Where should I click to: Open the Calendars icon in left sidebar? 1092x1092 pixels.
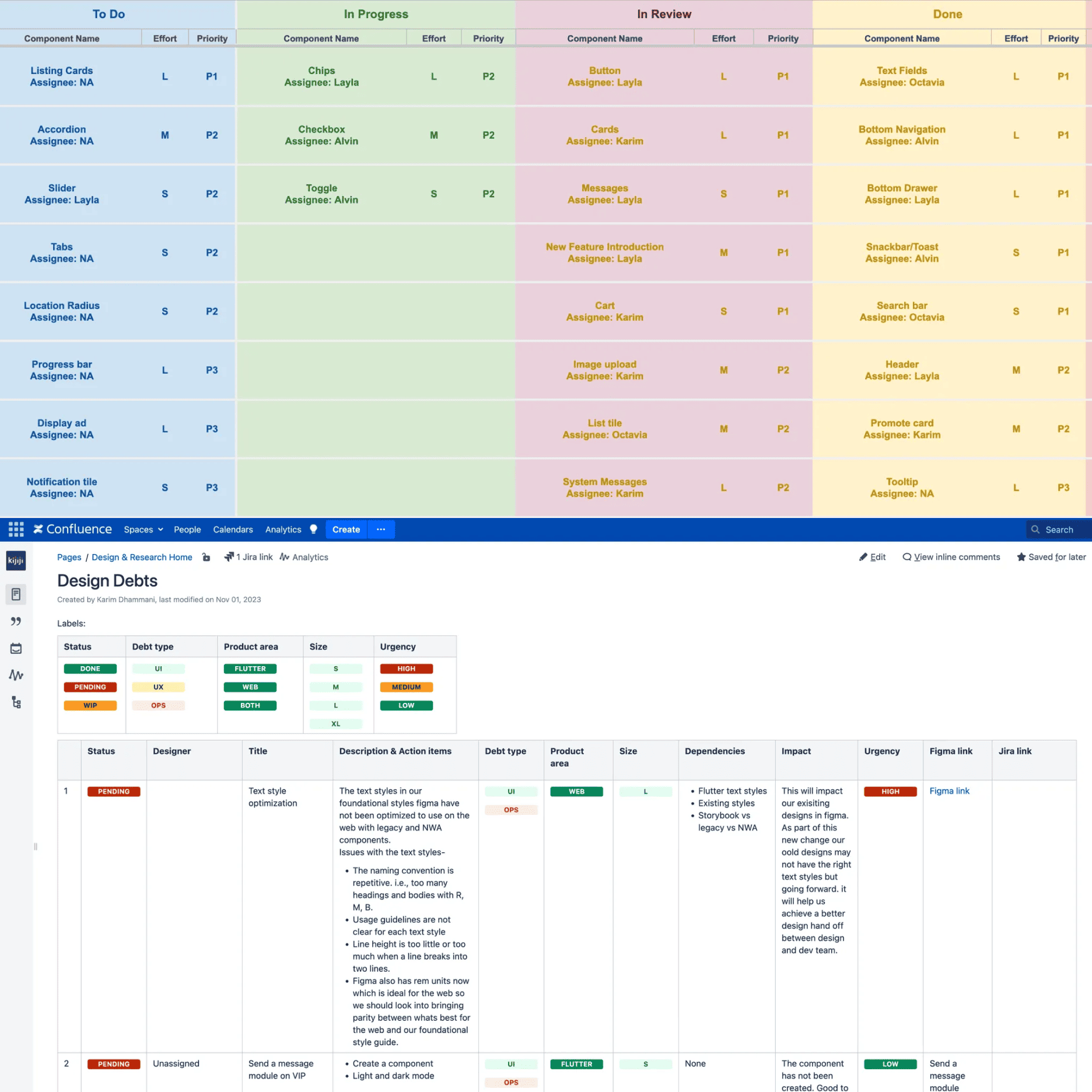click(16, 648)
